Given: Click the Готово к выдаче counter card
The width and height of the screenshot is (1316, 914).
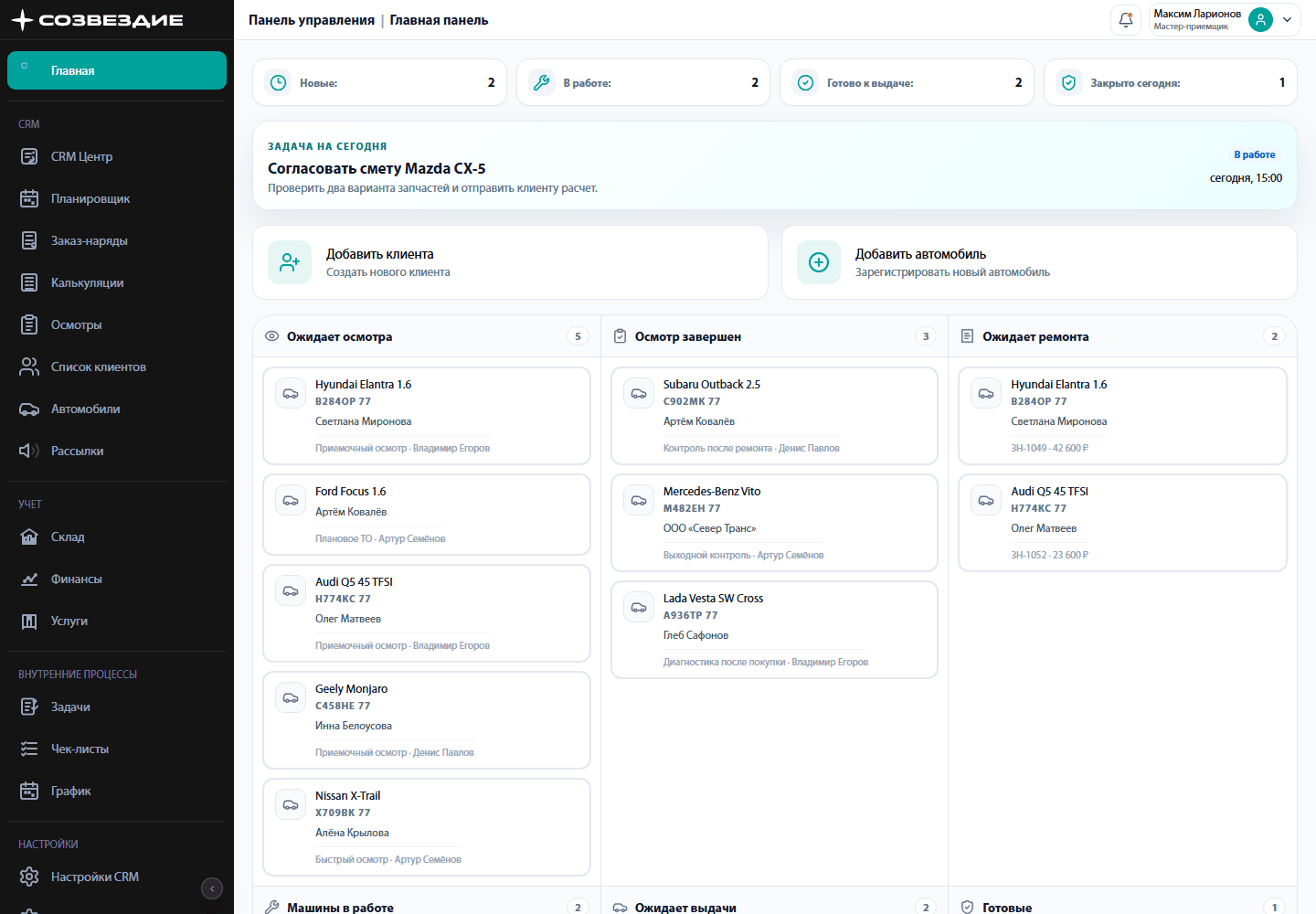Looking at the screenshot, I should tap(907, 82).
